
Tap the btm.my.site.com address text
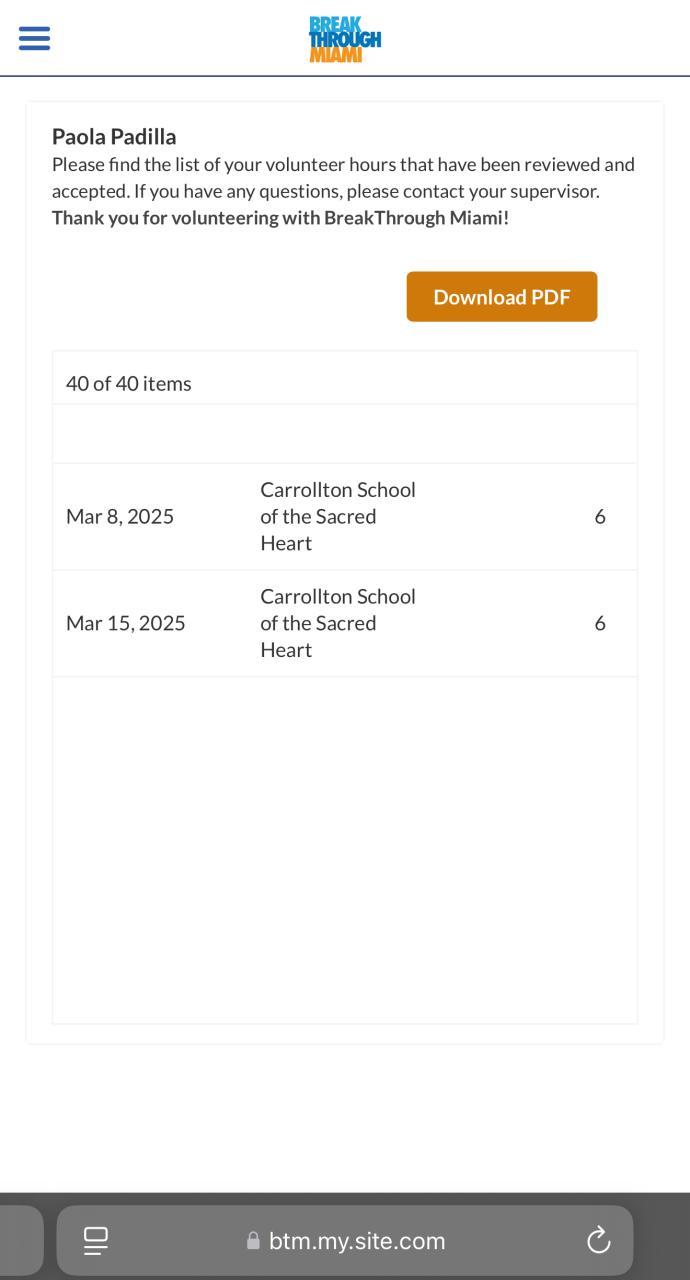click(x=357, y=1241)
